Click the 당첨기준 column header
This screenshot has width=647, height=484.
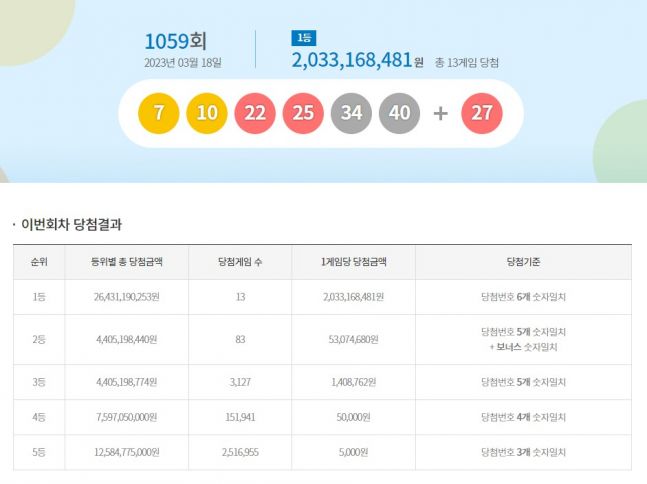523,262
